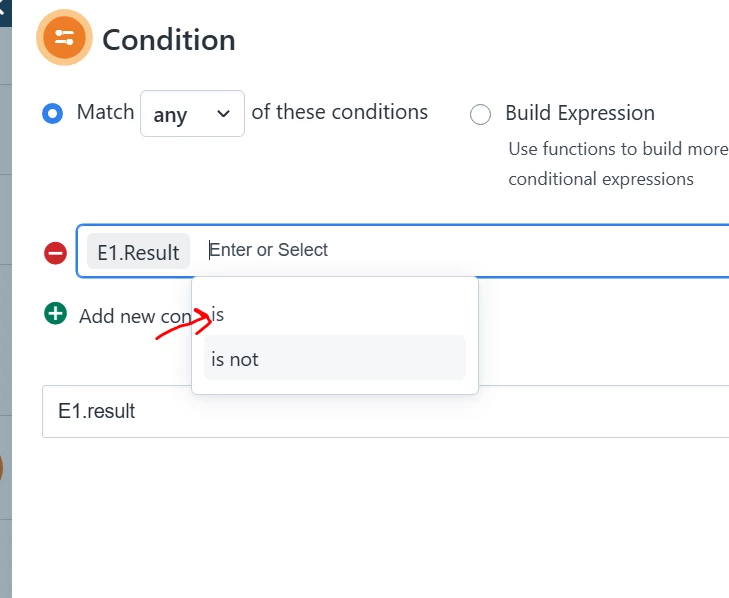The height and width of the screenshot is (598, 729).
Task: Select the Build Expression radio button
Action: 480,114
